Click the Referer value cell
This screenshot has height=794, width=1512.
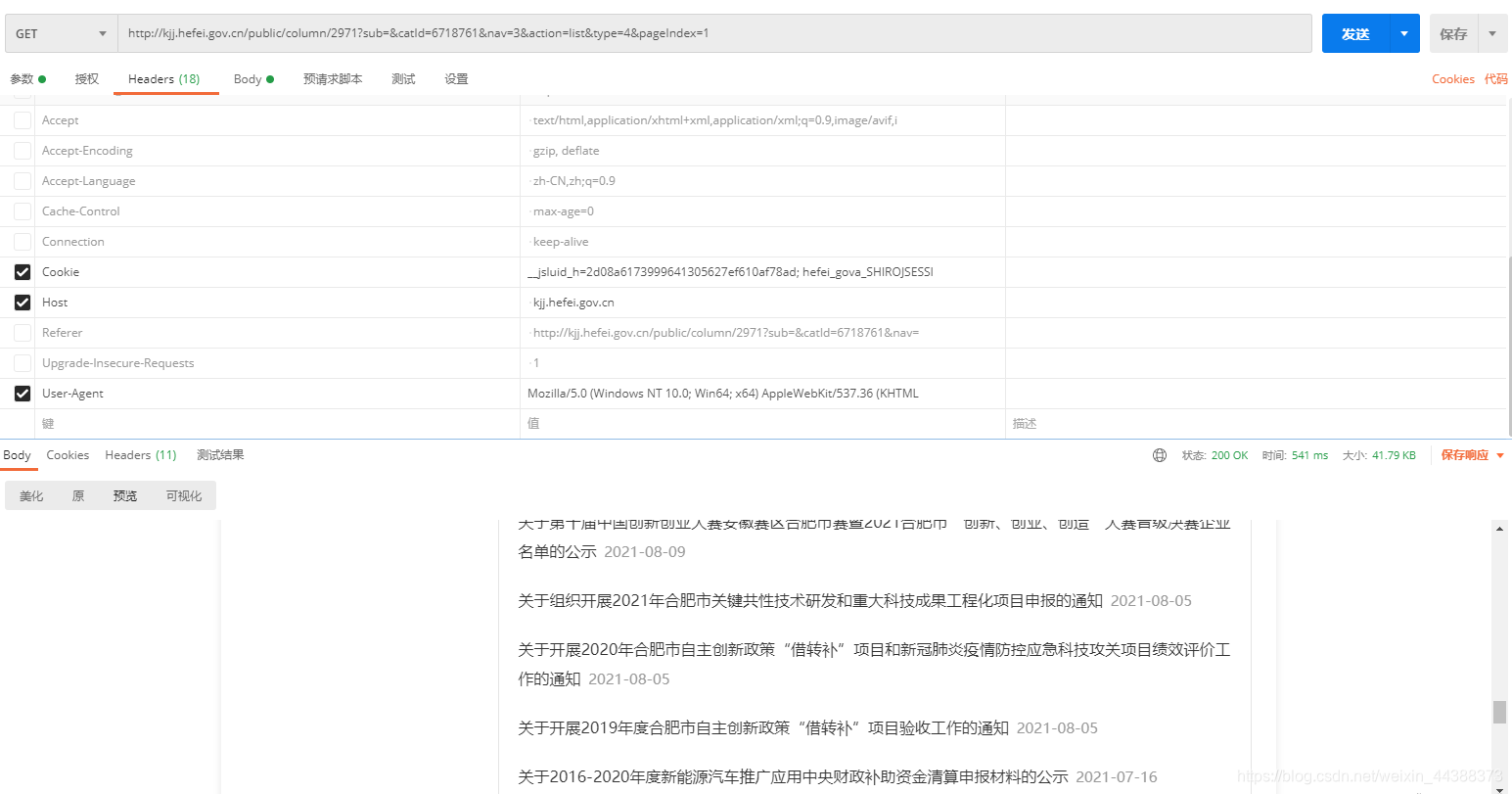(762, 333)
